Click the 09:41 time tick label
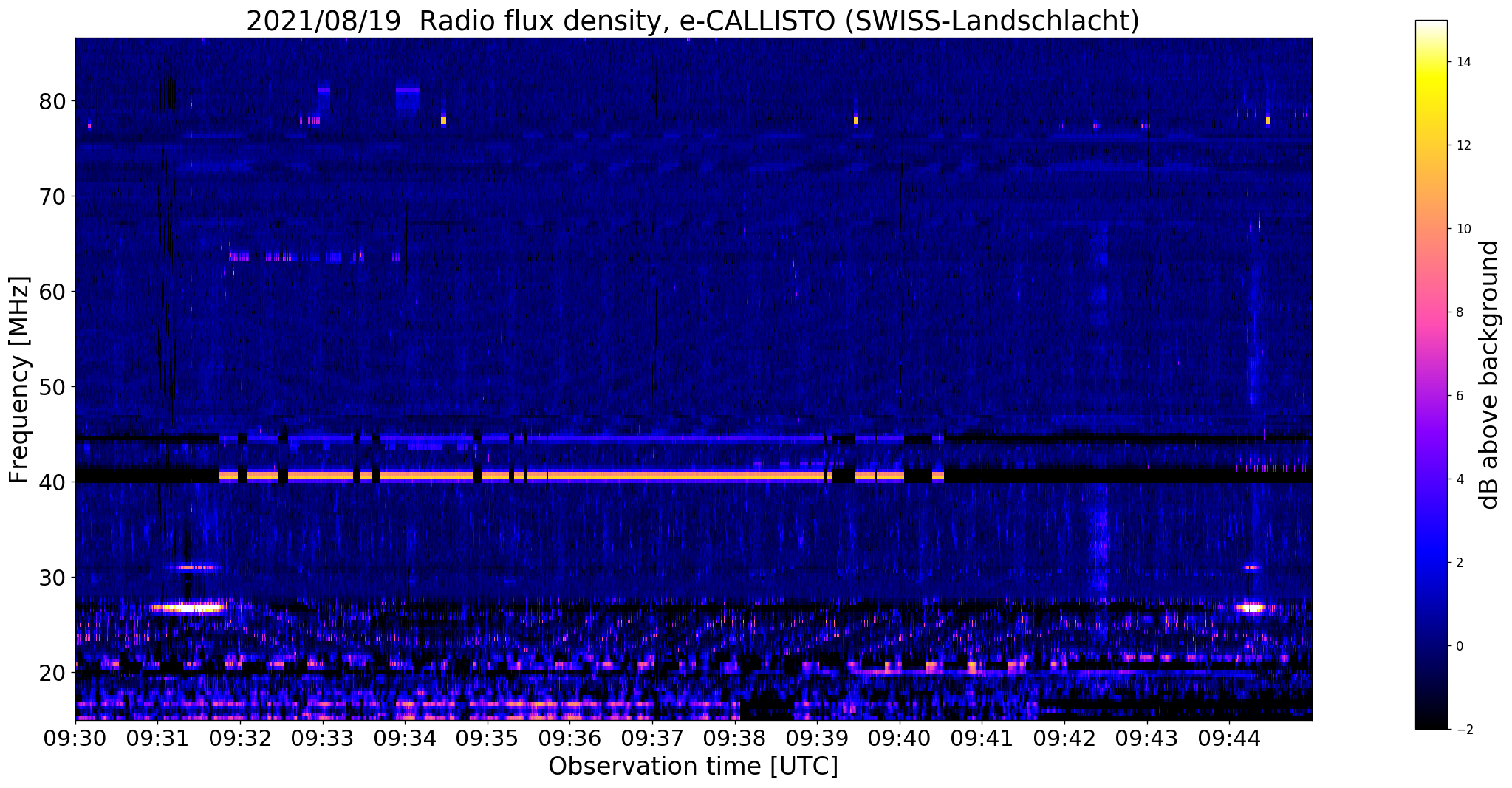The image size is (1512, 788). click(982, 737)
